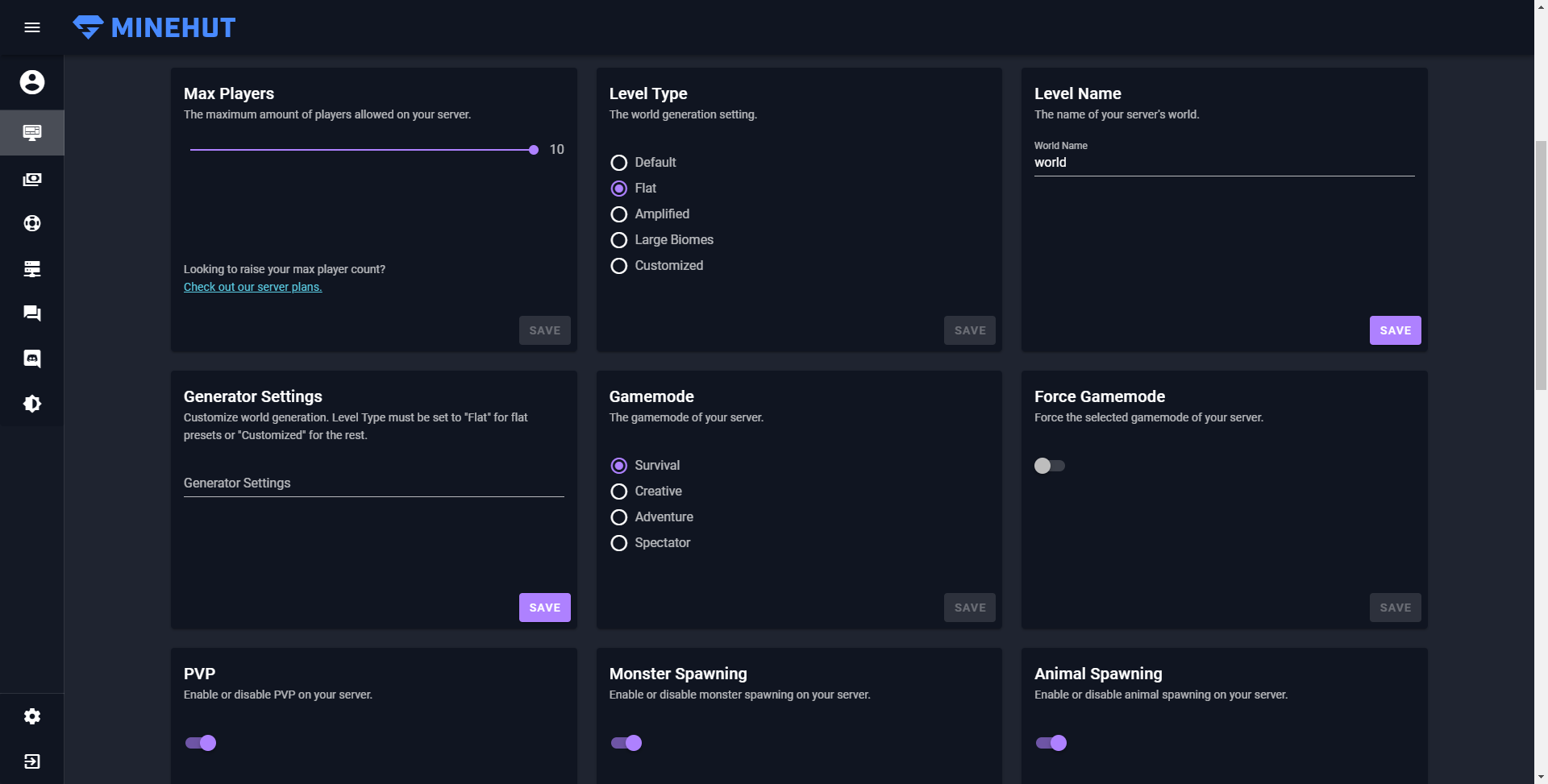The image size is (1548, 784).
Task: Click the page vertical scrollbar
Action: coord(1541,266)
